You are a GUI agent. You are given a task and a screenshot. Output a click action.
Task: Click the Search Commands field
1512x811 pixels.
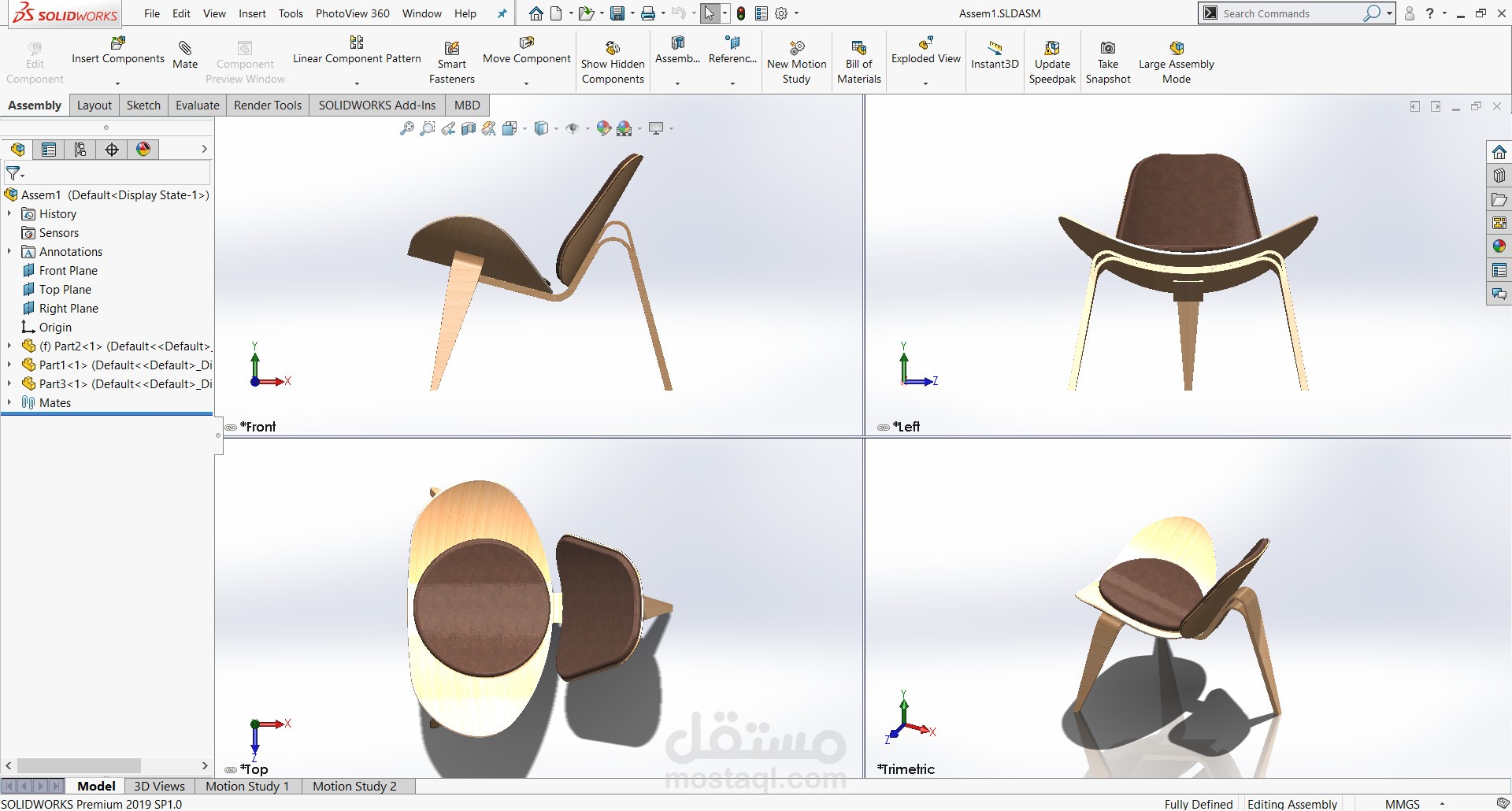[x=1293, y=13]
